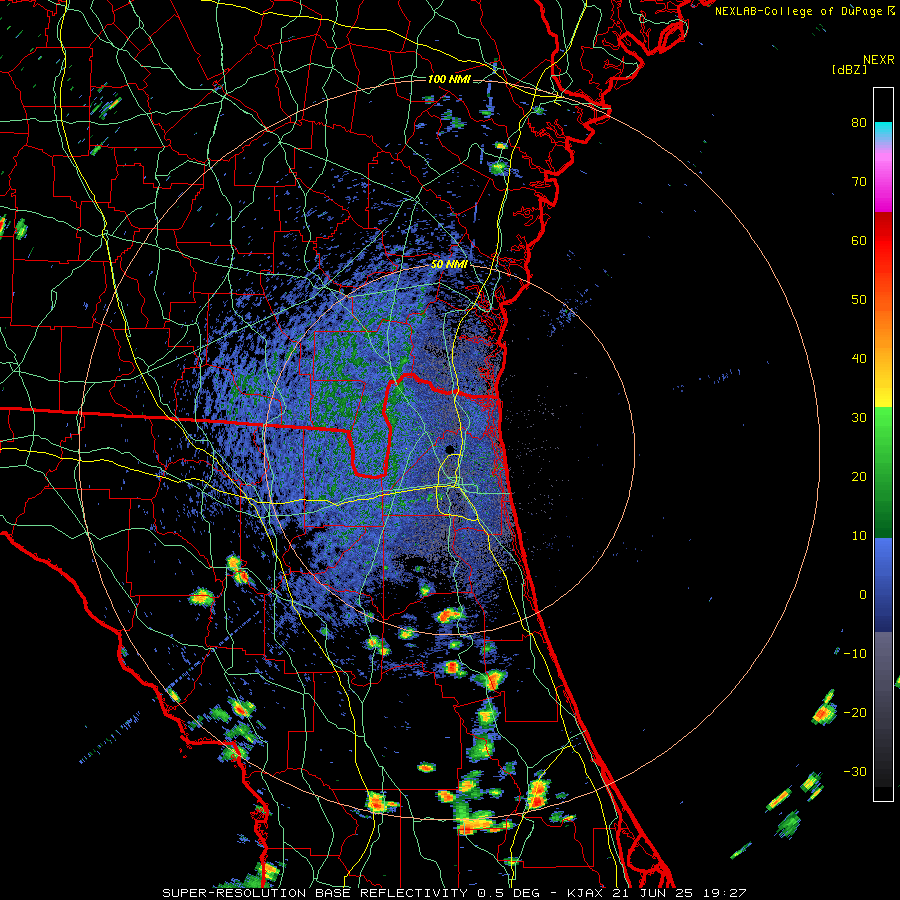900x900 pixels.
Task: Click the blue segment of the color bar
Action: point(883,585)
